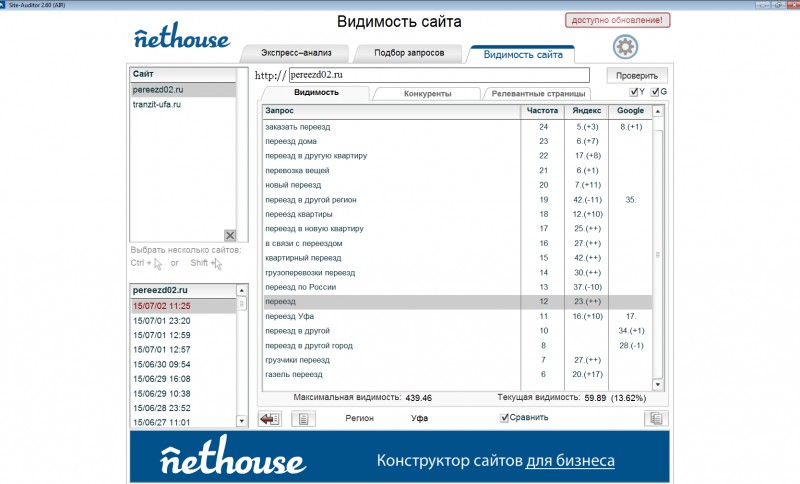Select date 15/07/01 12:59
Image resolution: width=800 pixels, height=484 pixels.
click(x=184, y=335)
